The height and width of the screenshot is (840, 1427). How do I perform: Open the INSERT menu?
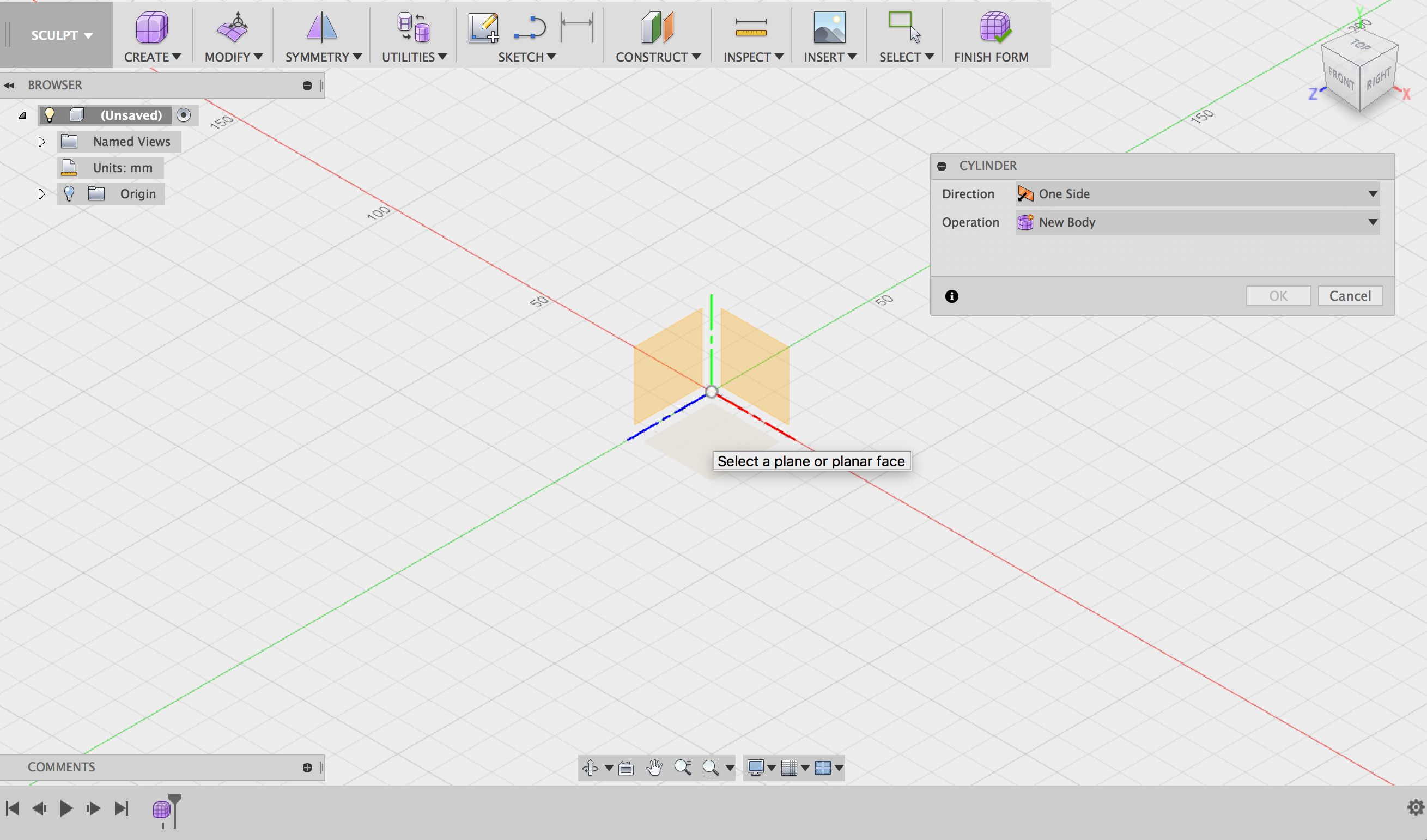pos(830,57)
